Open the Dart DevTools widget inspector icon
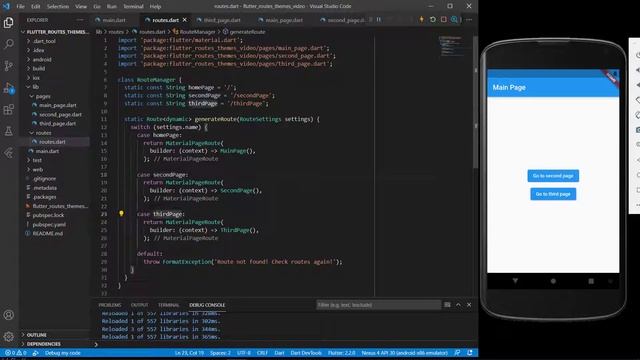The width and height of the screenshot is (640, 360). pos(454,20)
